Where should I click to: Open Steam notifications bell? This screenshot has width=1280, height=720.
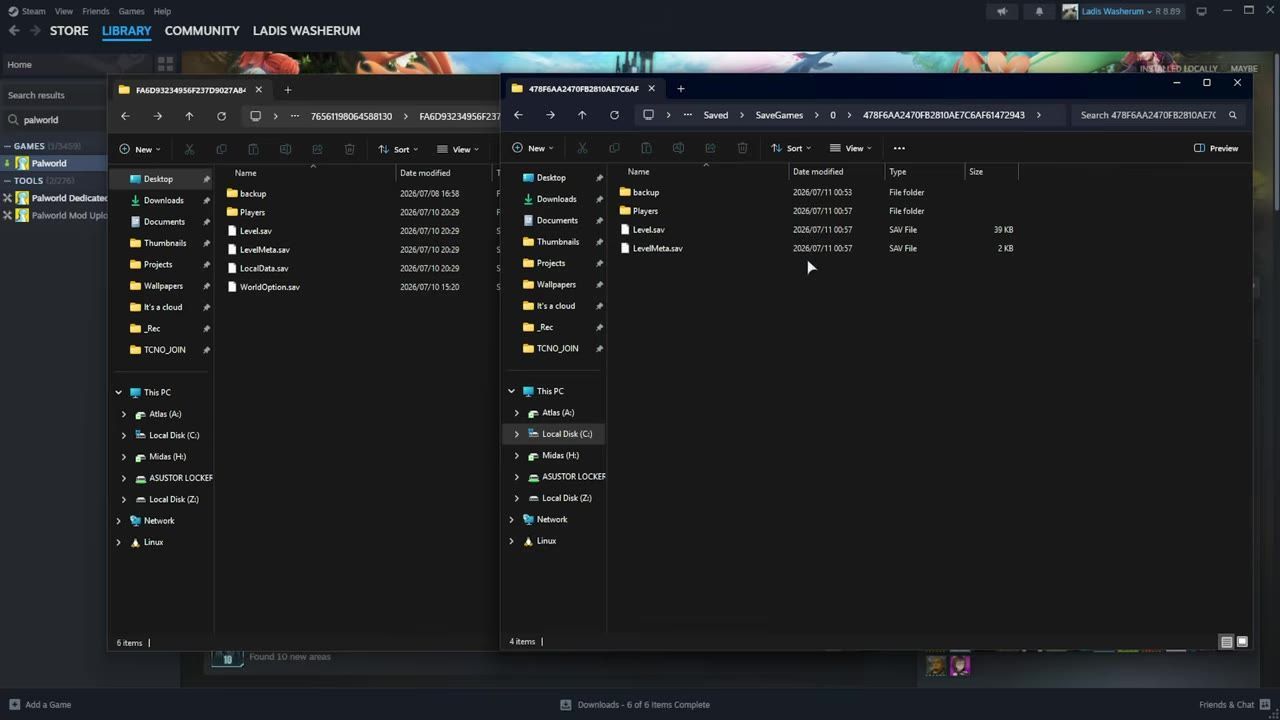(1038, 11)
